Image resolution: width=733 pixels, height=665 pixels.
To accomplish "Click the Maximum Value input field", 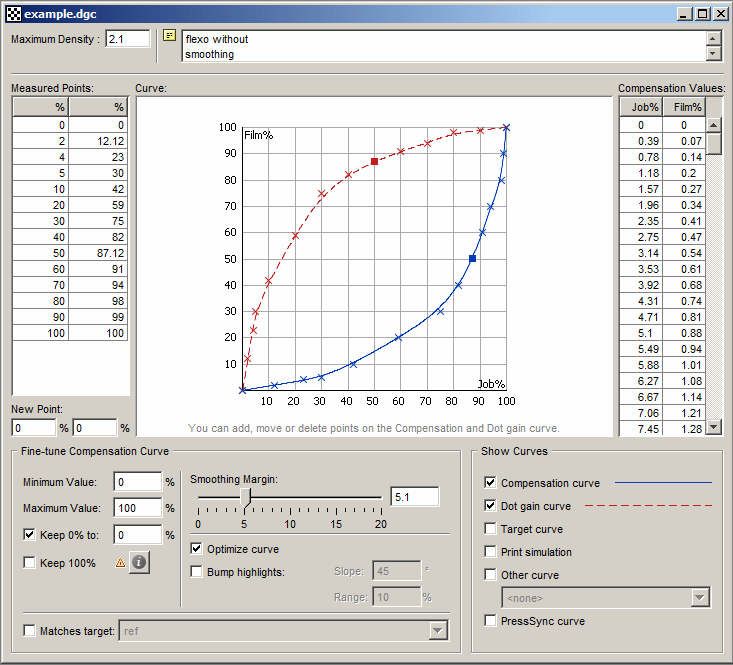I will (x=137, y=508).
